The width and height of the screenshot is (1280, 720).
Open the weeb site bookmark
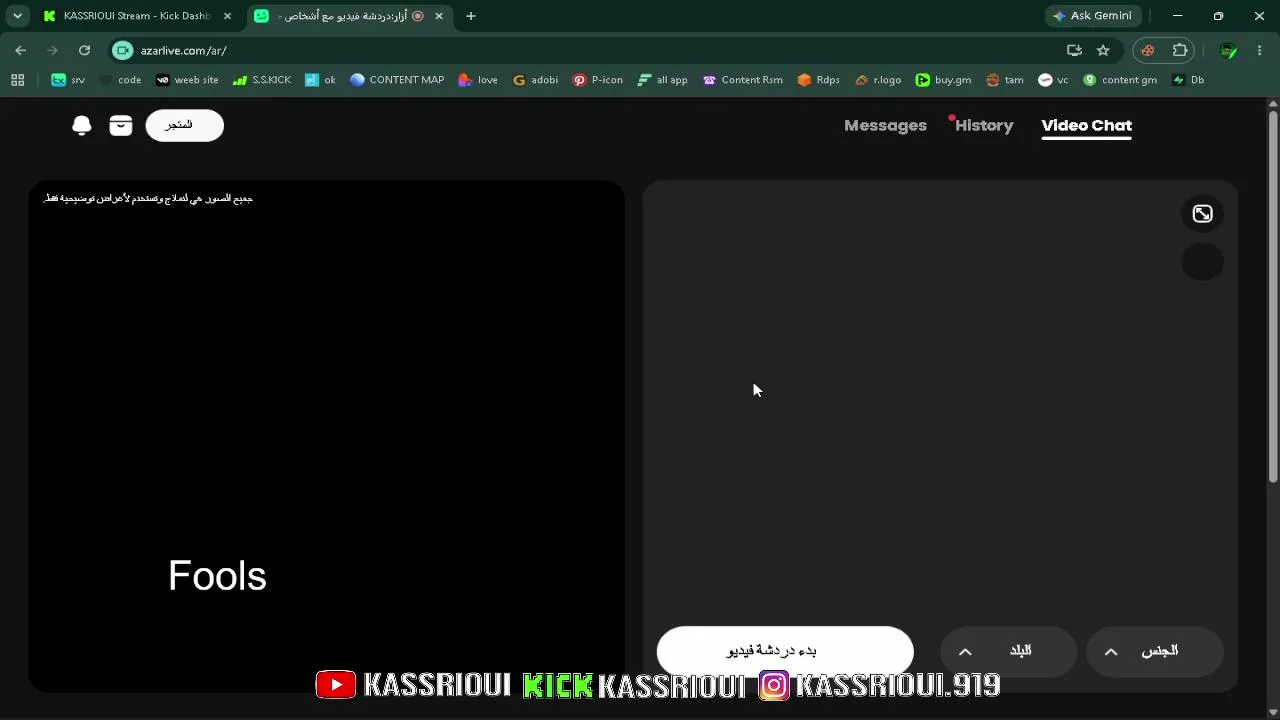click(187, 80)
